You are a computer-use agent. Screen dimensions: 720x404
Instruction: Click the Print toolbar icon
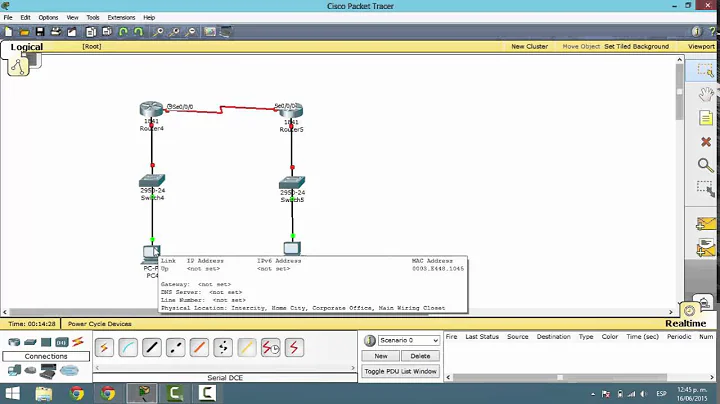[56, 32]
